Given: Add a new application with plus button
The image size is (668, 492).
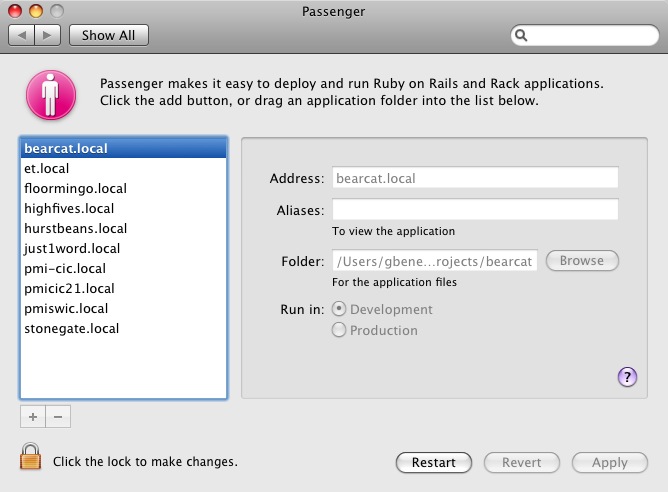Looking at the screenshot, I should 33,416.
